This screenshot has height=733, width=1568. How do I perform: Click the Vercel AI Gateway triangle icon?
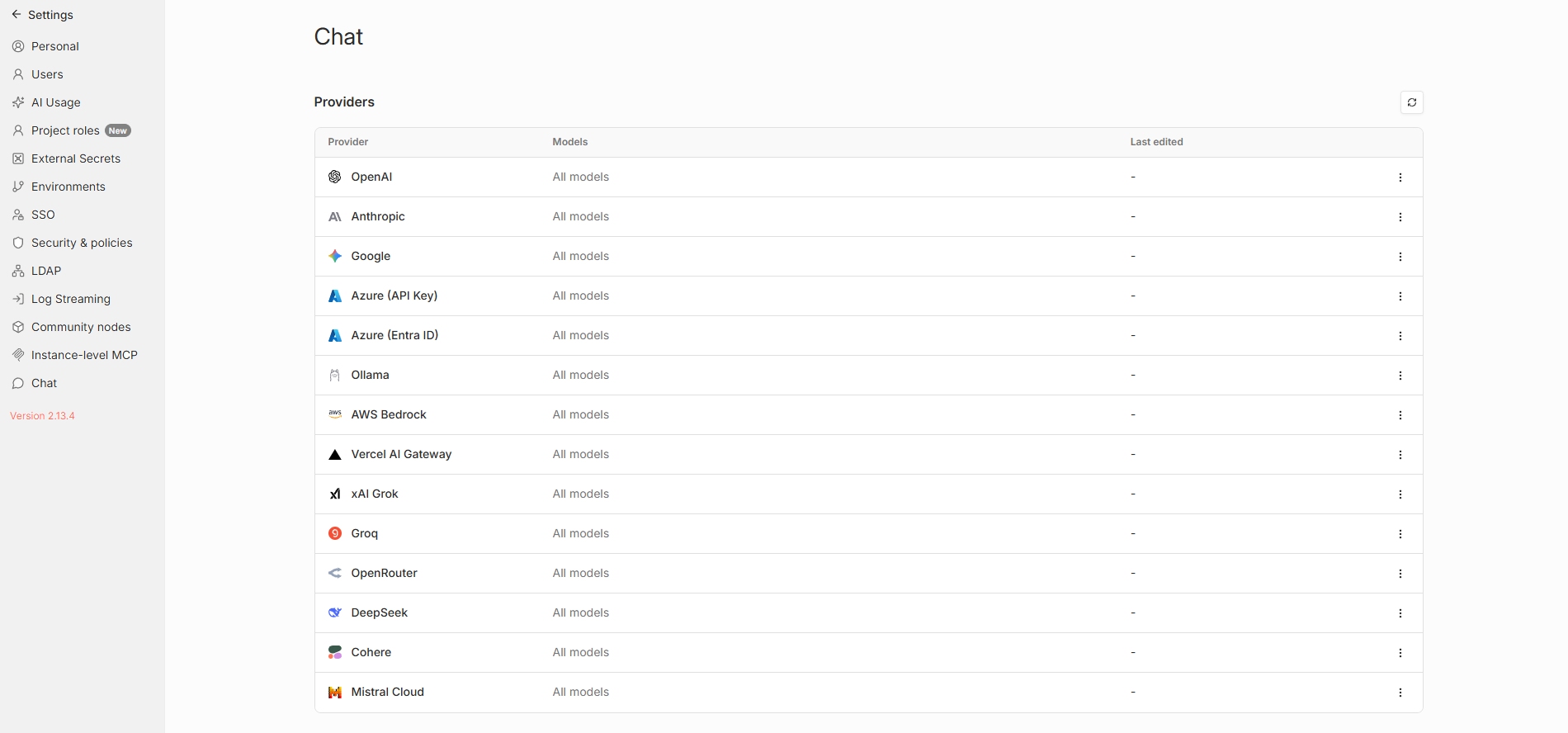pos(335,454)
